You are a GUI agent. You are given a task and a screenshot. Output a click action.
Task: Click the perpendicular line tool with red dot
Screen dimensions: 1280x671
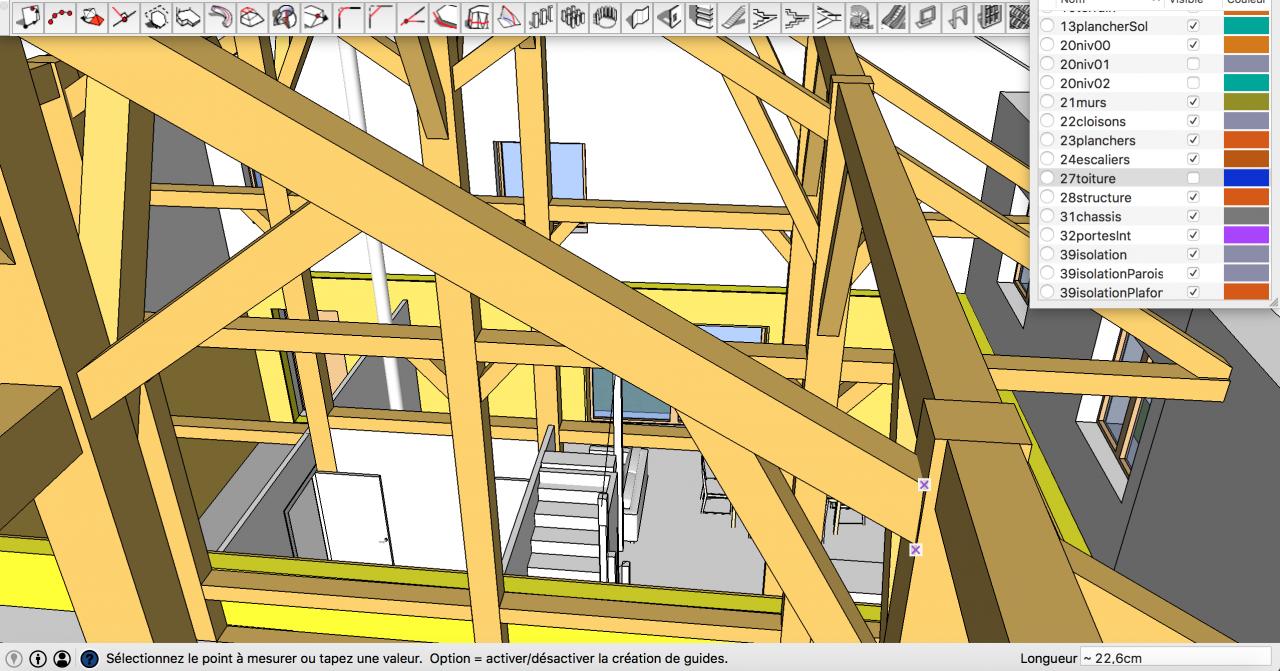click(125, 16)
